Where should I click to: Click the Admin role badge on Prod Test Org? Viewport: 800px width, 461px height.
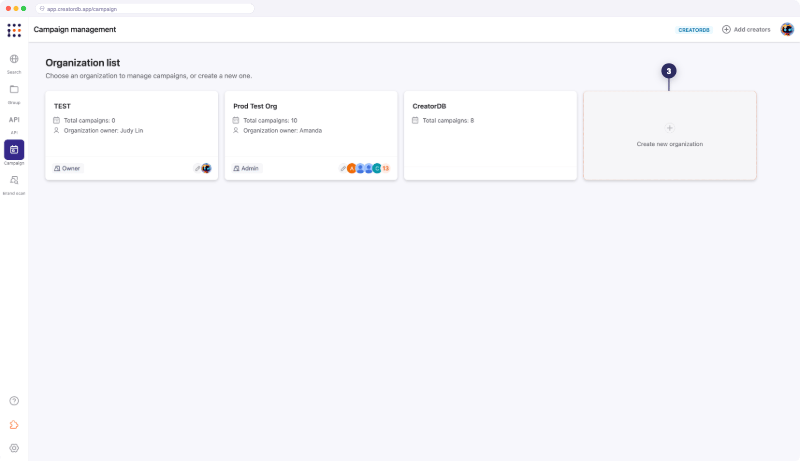point(246,168)
